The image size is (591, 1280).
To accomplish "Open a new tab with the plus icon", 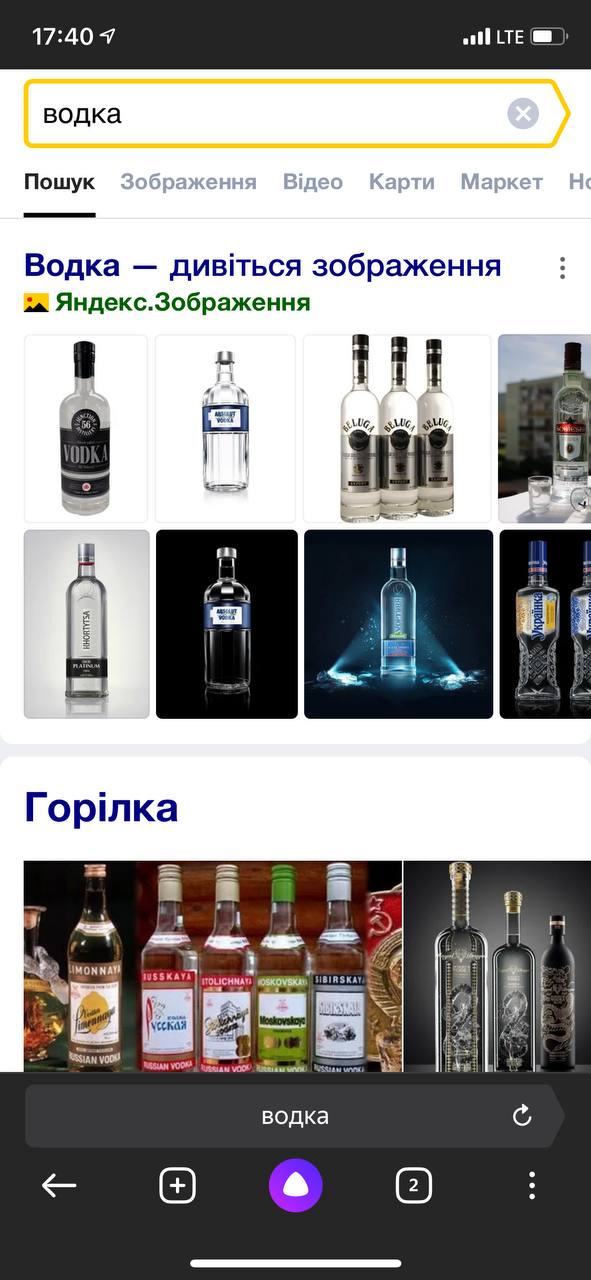I will [177, 1186].
